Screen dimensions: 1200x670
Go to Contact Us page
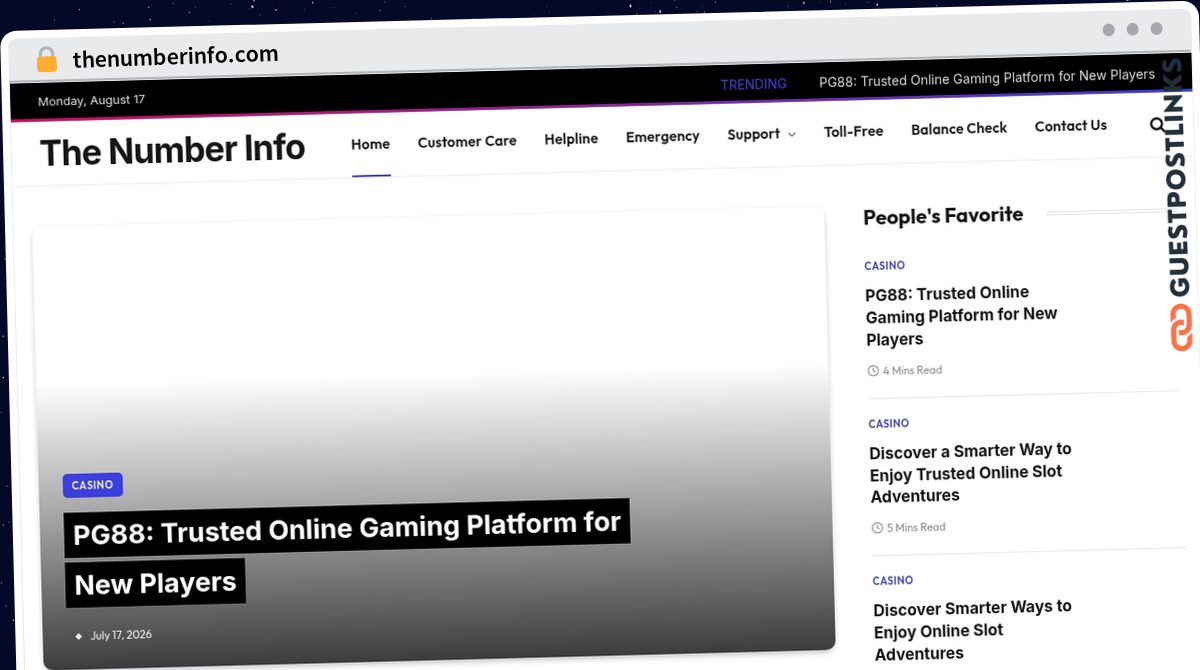tap(1070, 126)
